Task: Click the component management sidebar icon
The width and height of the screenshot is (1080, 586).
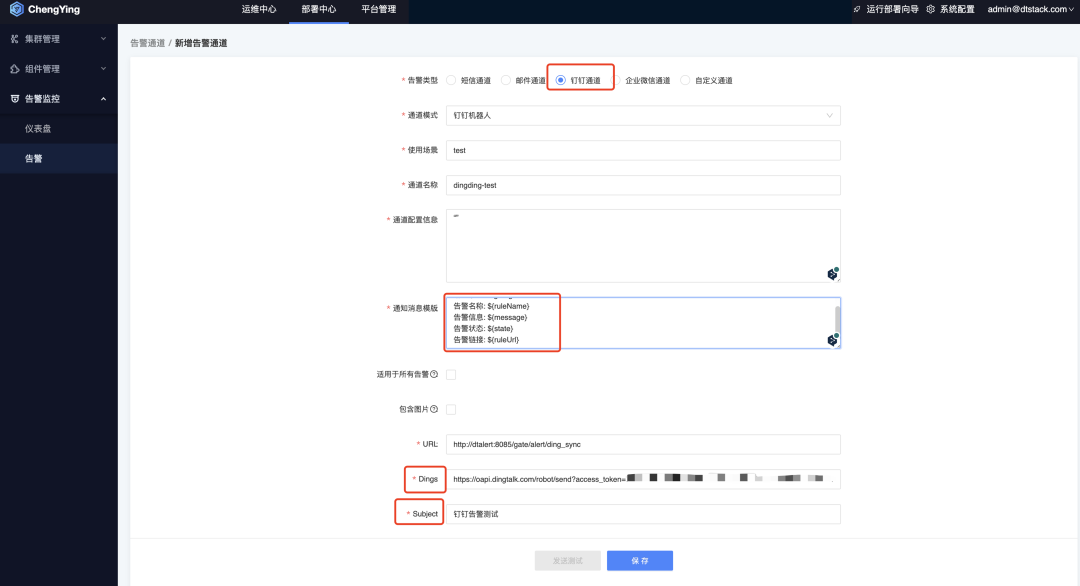Action: coord(14,69)
